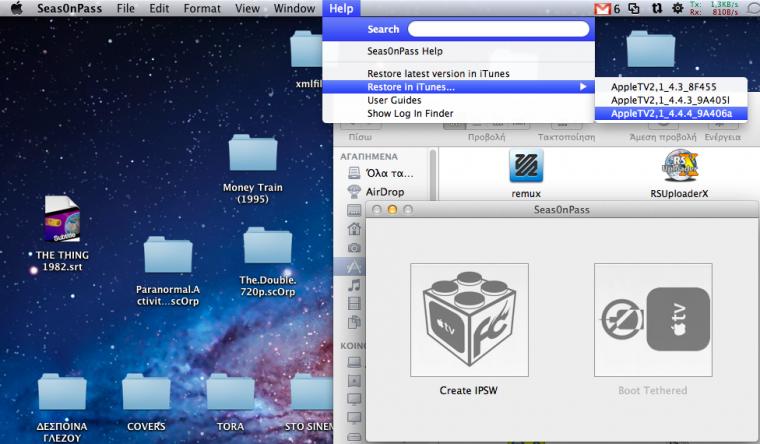This screenshot has height=444, width=760.
Task: Select the Paranormal.Activit...scOrp folder
Action: point(168,254)
